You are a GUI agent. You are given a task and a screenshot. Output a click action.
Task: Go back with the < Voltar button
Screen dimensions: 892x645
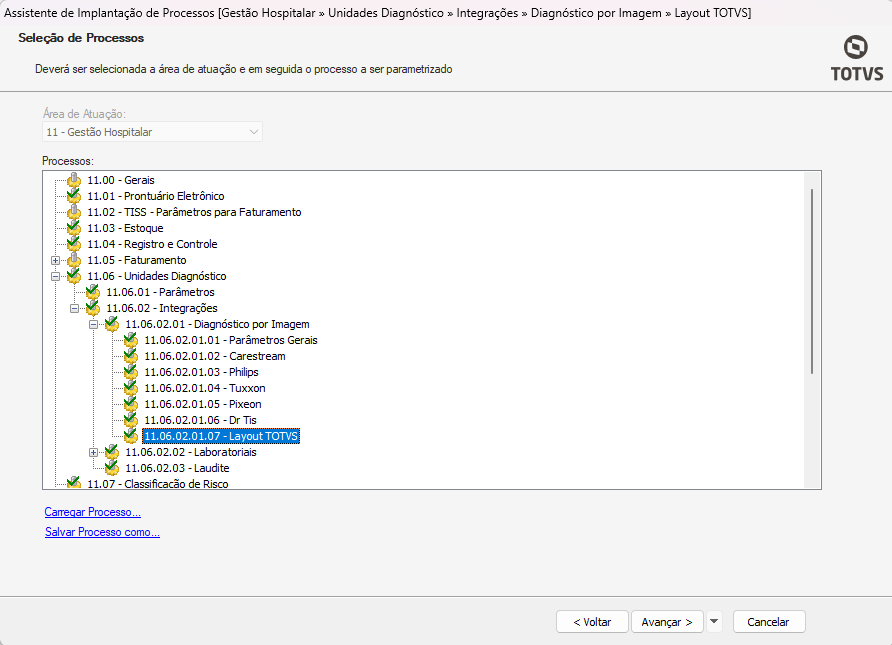[x=592, y=622]
